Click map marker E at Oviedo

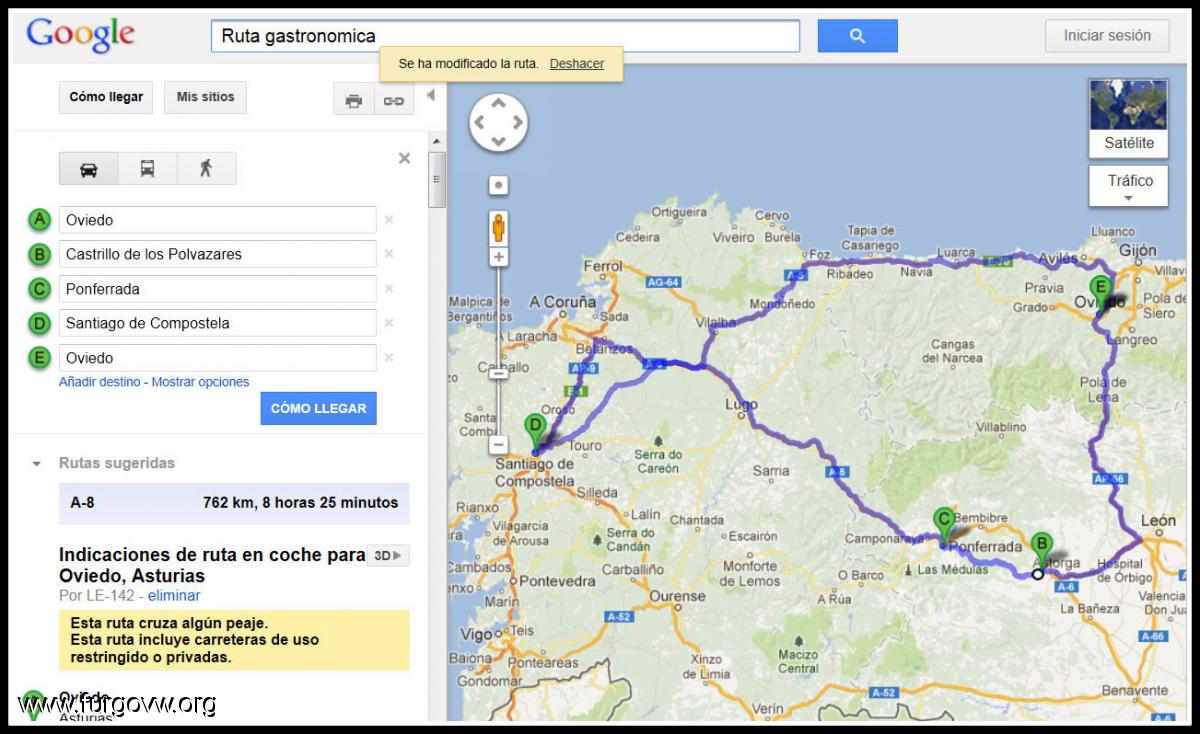click(1101, 293)
